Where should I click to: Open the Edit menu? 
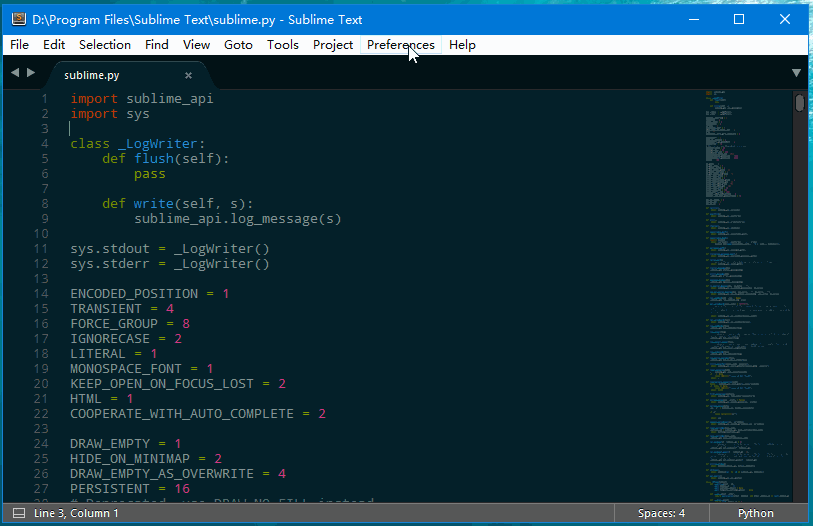[x=54, y=45]
